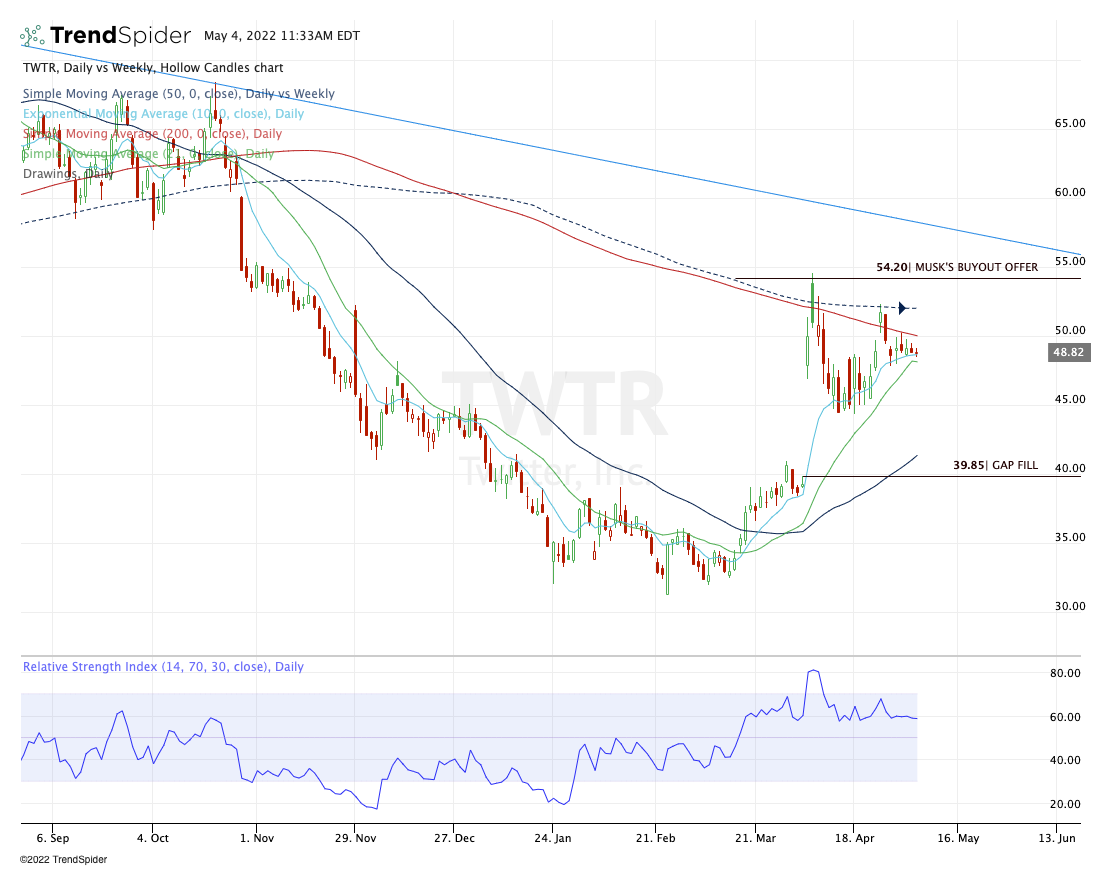Click the '1. Nov' date axis label
Image resolution: width=1111 pixels, height=869 pixels.
pyautogui.click(x=256, y=838)
